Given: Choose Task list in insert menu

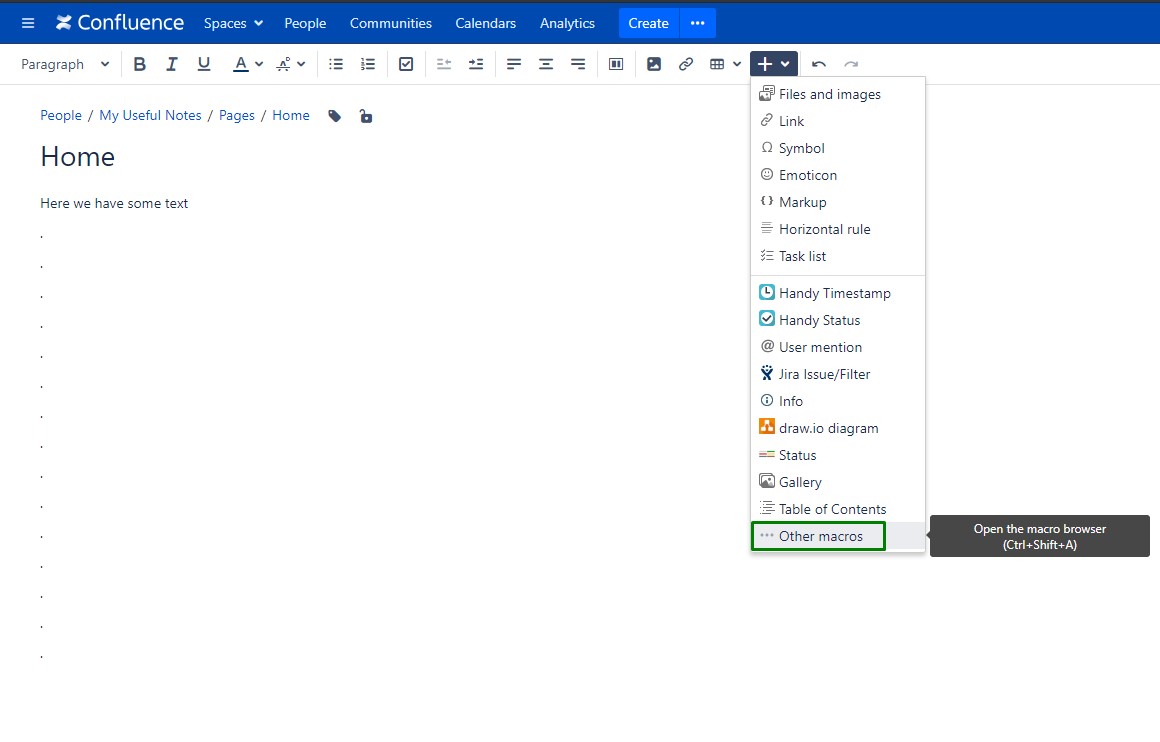Looking at the screenshot, I should pyautogui.click(x=837, y=256).
